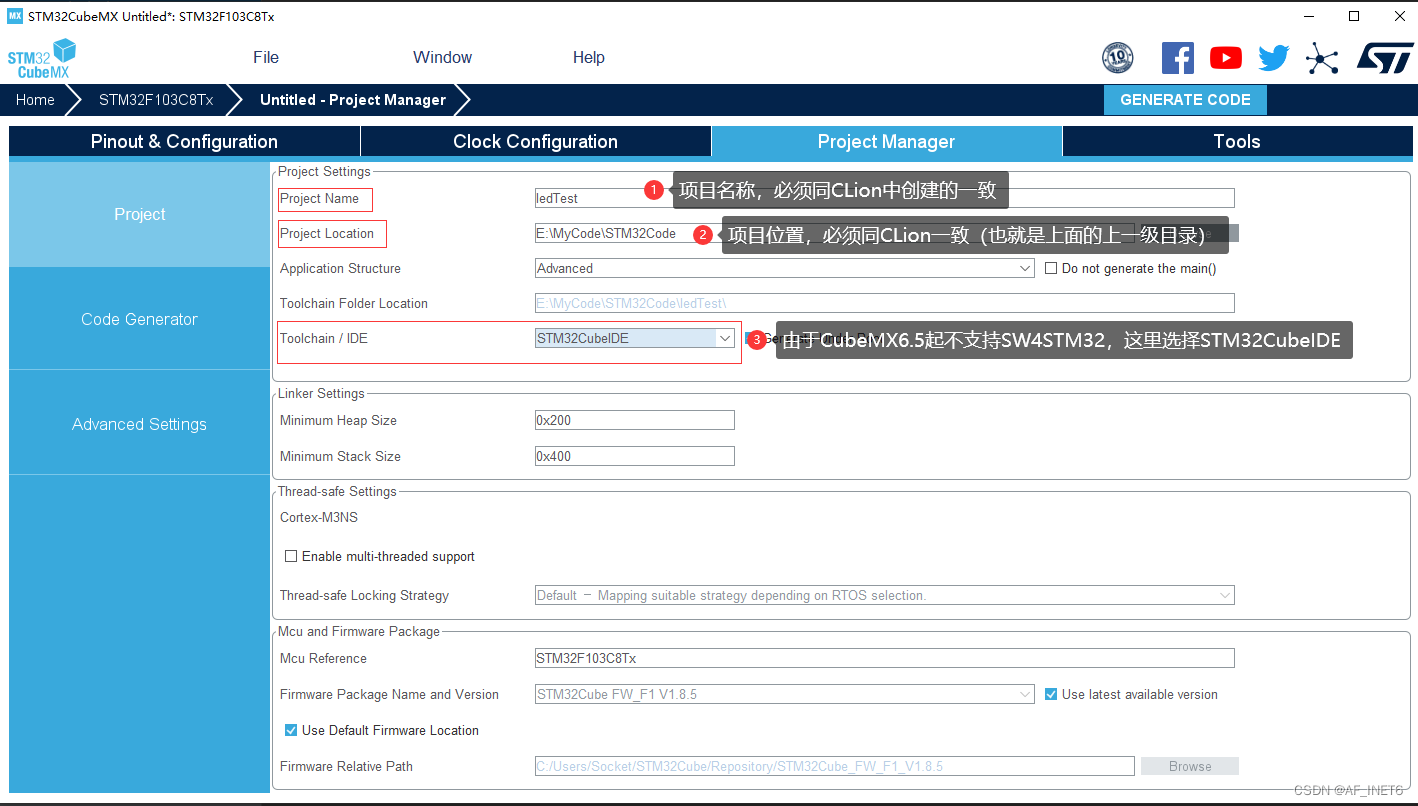Open the Code Generator side panel
The height and width of the screenshot is (806, 1418).
point(140,319)
